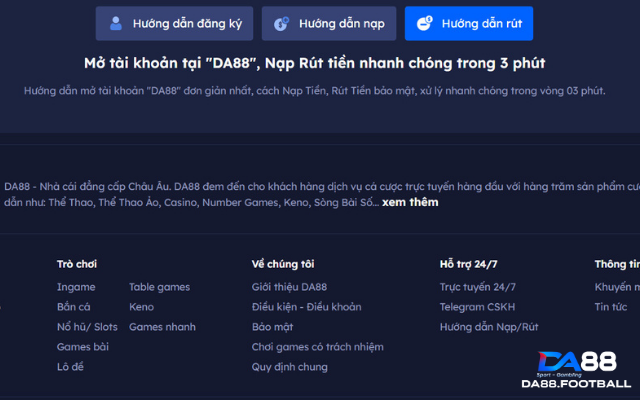
Task: Open Games nhanh link
Action: tap(162, 327)
